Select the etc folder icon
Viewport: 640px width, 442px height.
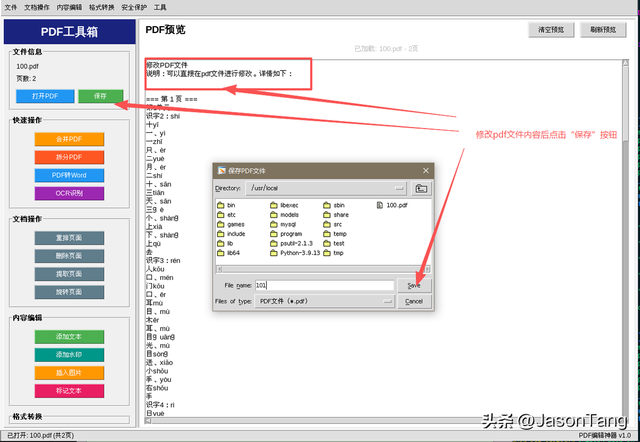click(221, 215)
